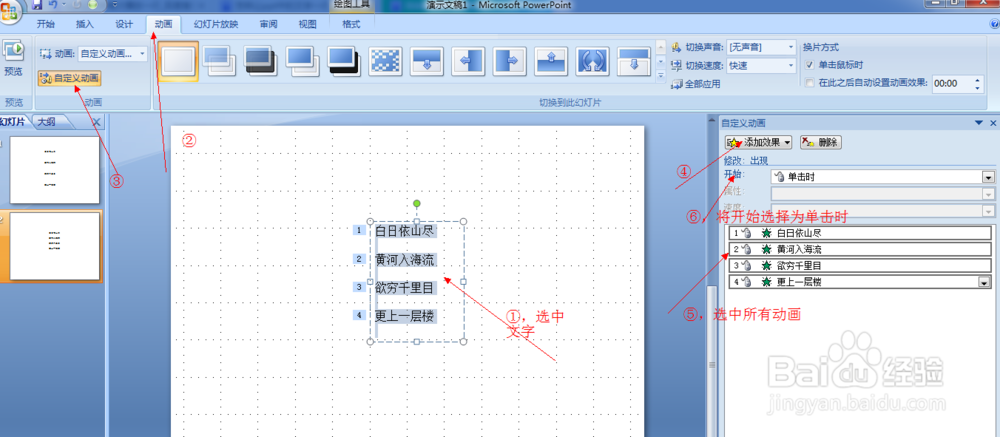The height and width of the screenshot is (437, 1000).
Task: Close the slides outline pane
Action: pos(96,122)
